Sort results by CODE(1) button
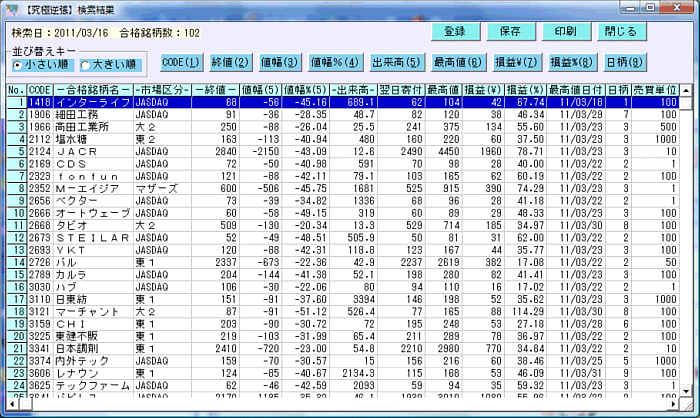This screenshot has height=418, width=700. [181, 62]
